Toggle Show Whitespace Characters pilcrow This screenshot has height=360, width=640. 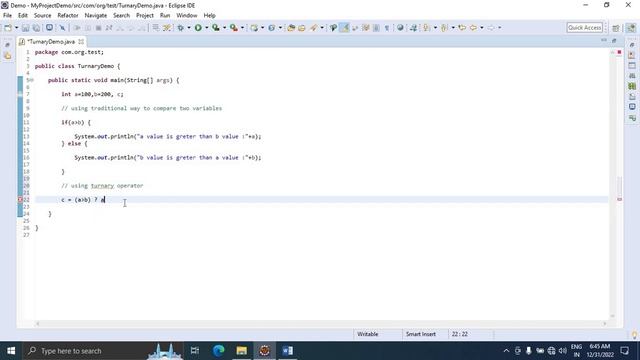tap(387, 28)
